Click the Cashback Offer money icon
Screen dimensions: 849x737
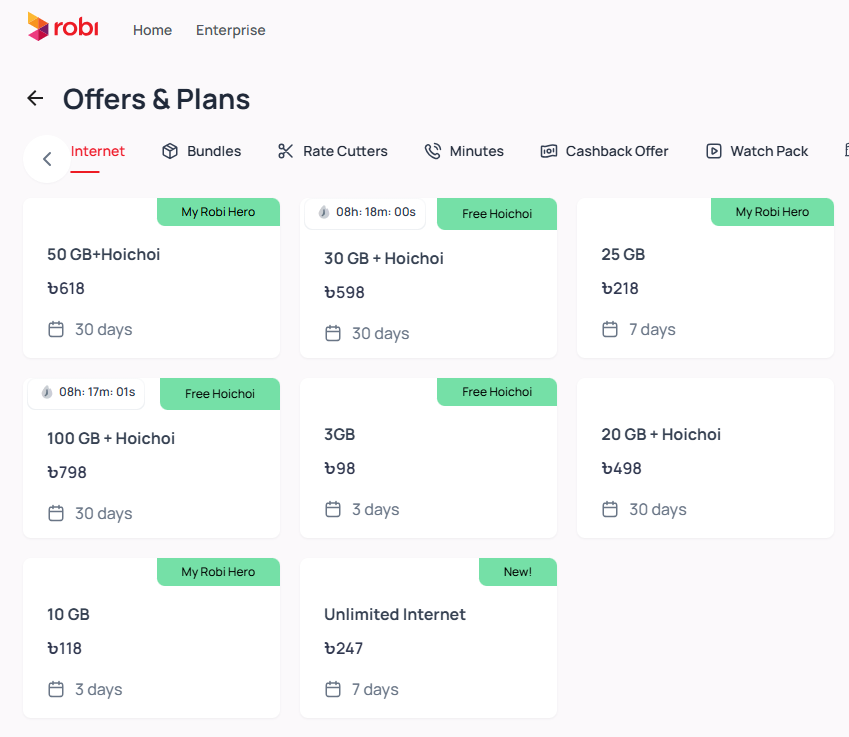(549, 151)
